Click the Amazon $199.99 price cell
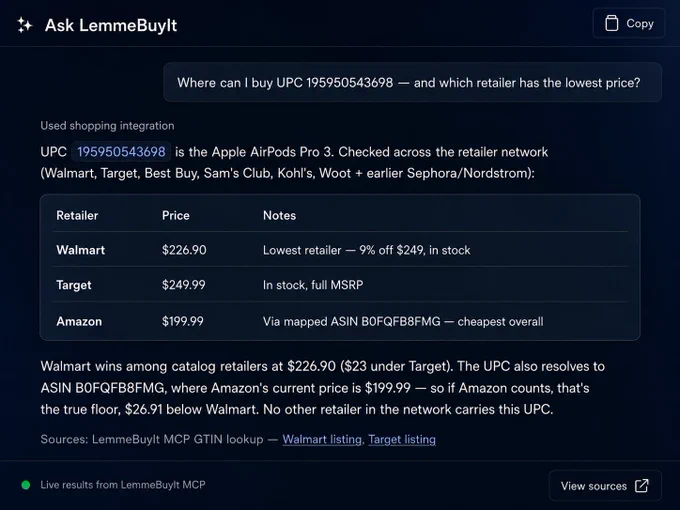This screenshot has width=680, height=510. pyautogui.click(x=183, y=321)
